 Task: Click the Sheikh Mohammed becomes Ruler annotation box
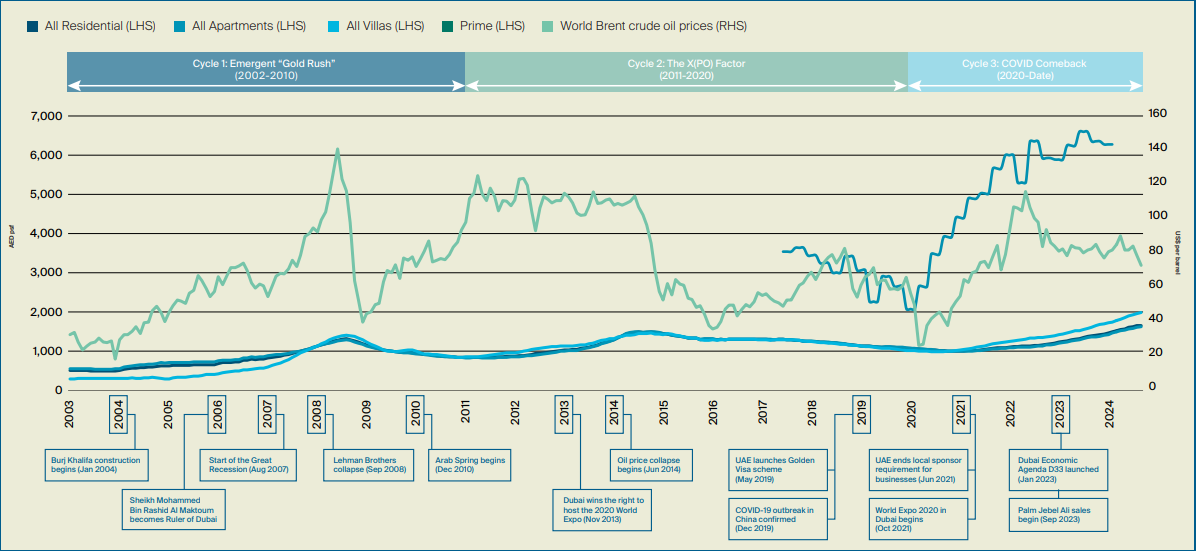pos(172,509)
